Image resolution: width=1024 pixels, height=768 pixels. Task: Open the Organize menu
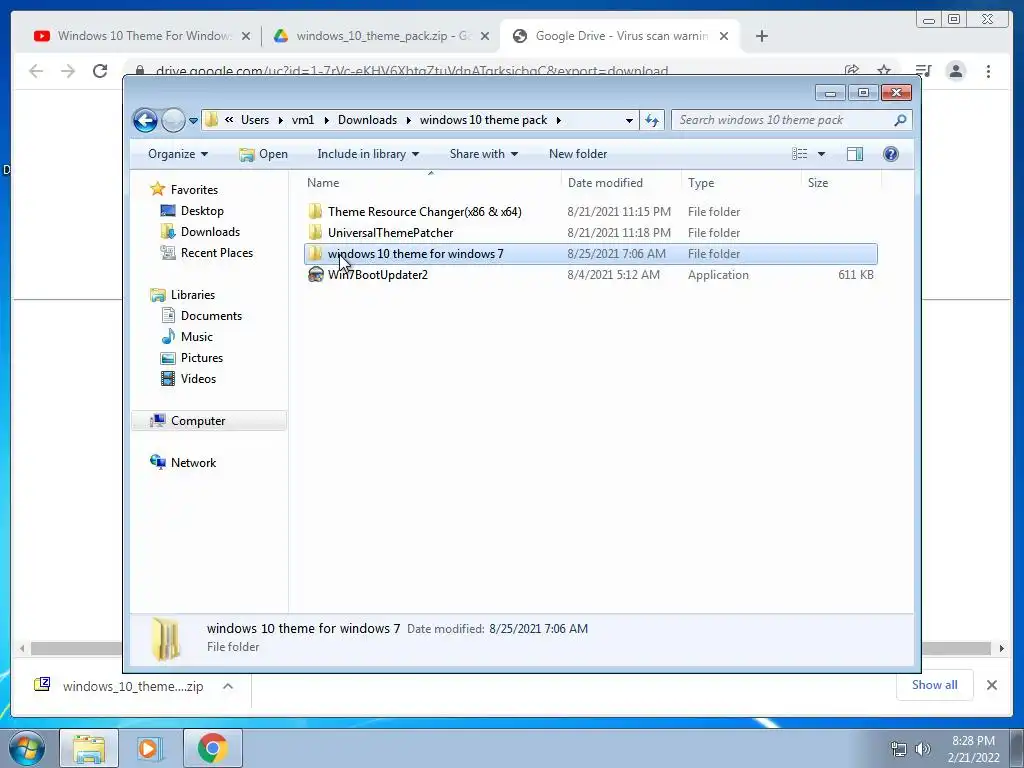[x=178, y=154]
